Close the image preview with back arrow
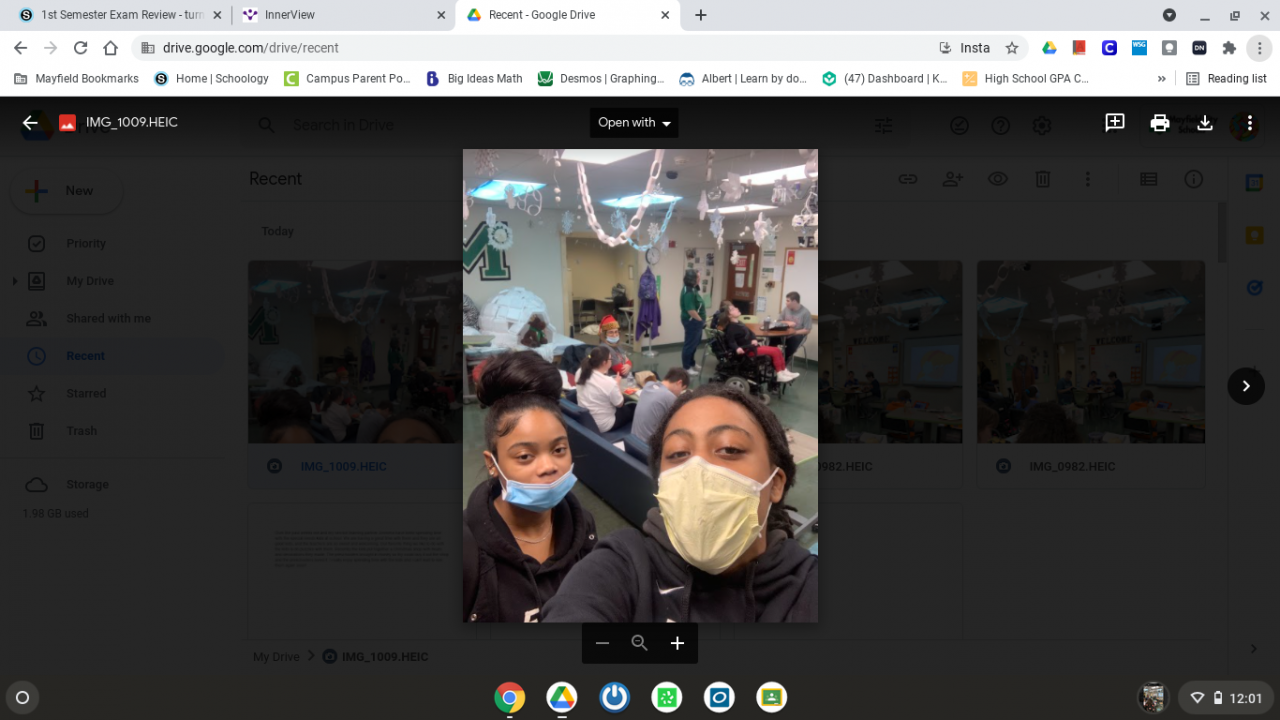The image size is (1280, 720). [30, 123]
